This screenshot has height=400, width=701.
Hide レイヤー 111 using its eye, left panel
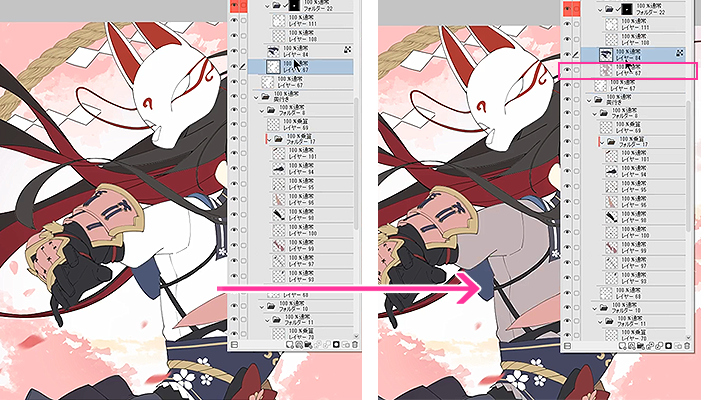point(234,20)
